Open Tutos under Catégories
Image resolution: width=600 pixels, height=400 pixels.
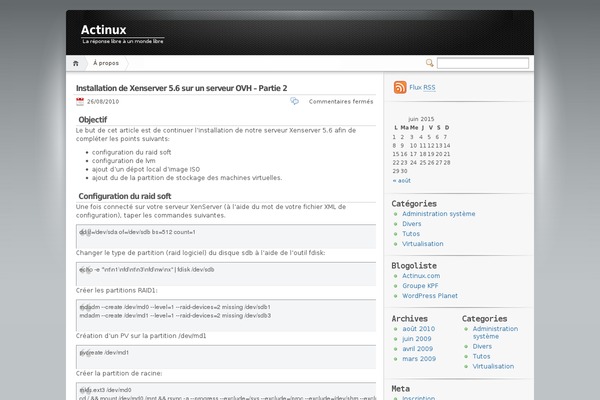[x=411, y=233]
